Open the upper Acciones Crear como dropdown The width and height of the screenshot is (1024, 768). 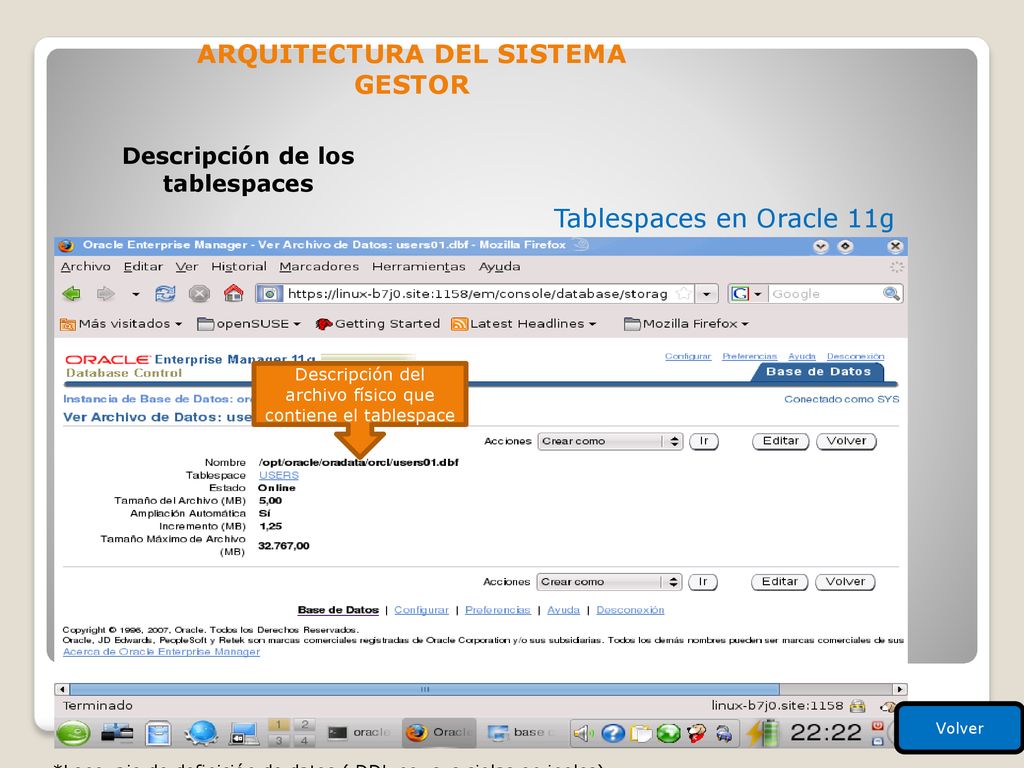(610, 441)
